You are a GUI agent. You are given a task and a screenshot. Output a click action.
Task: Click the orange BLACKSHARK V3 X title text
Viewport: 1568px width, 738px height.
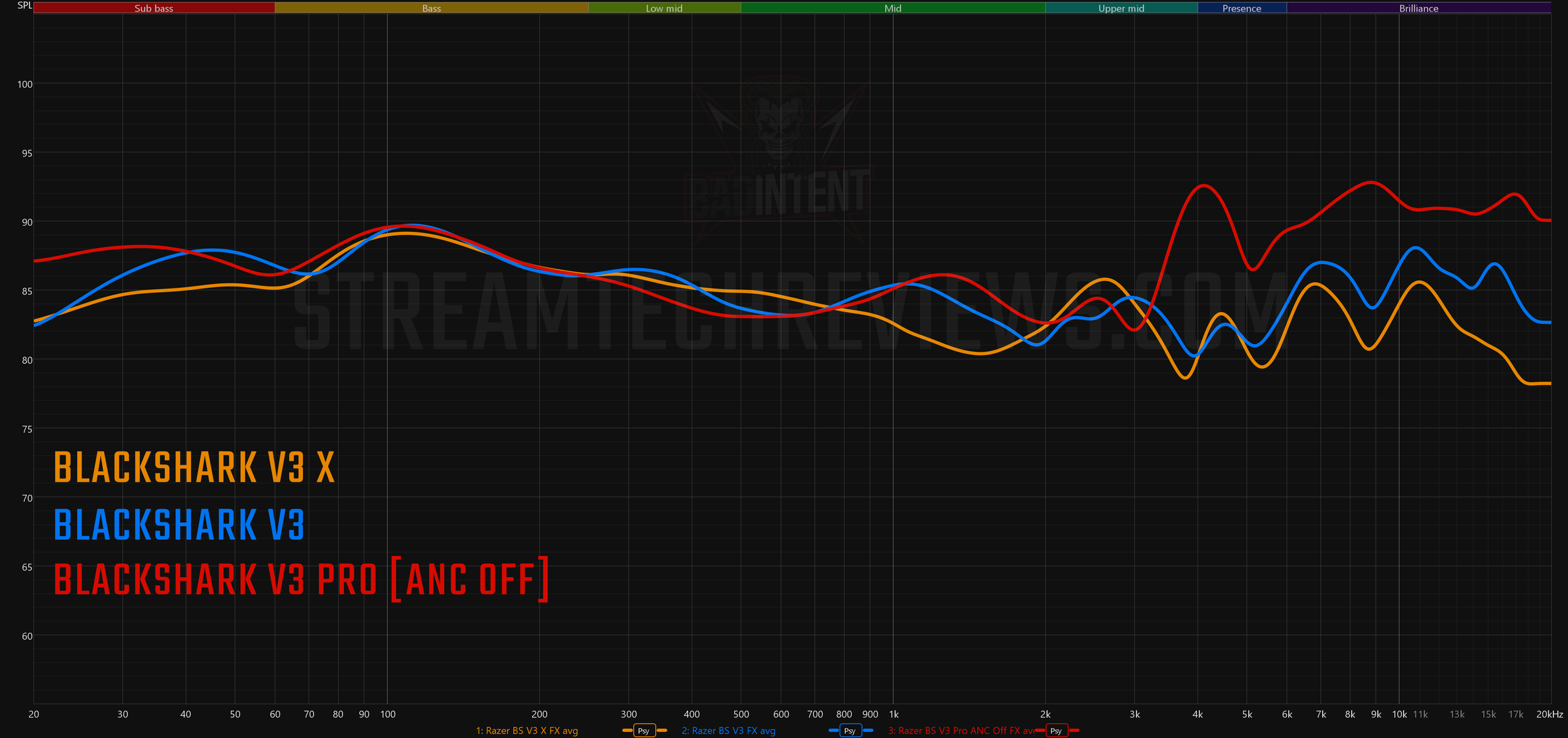194,468
